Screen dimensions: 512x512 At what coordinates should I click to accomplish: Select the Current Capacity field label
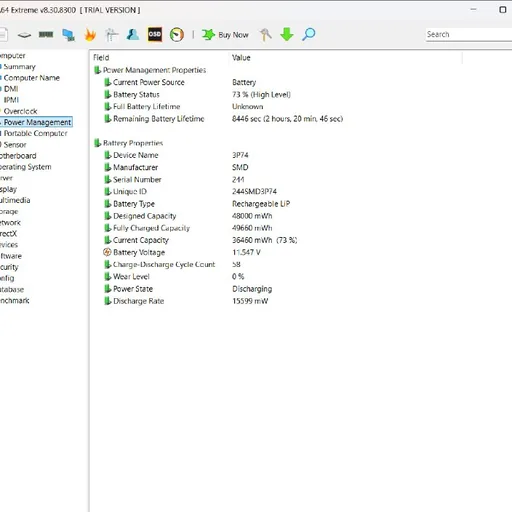tap(141, 240)
